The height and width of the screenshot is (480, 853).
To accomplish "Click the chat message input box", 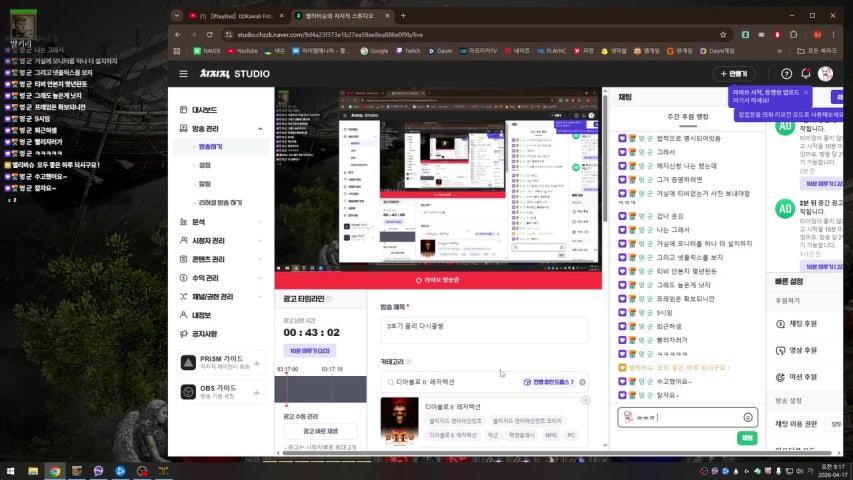I will point(688,417).
